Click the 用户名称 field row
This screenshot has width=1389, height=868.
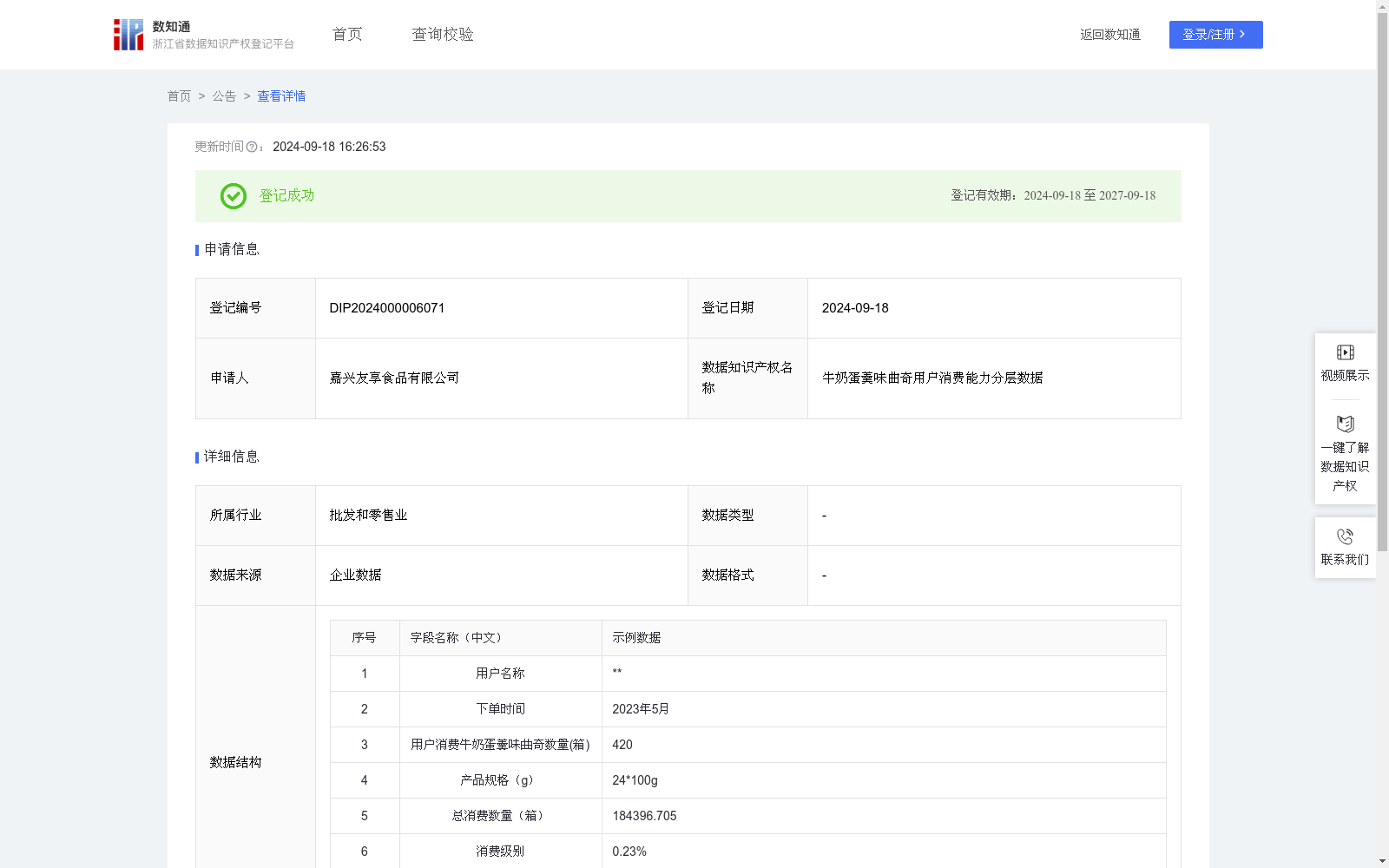click(x=747, y=674)
